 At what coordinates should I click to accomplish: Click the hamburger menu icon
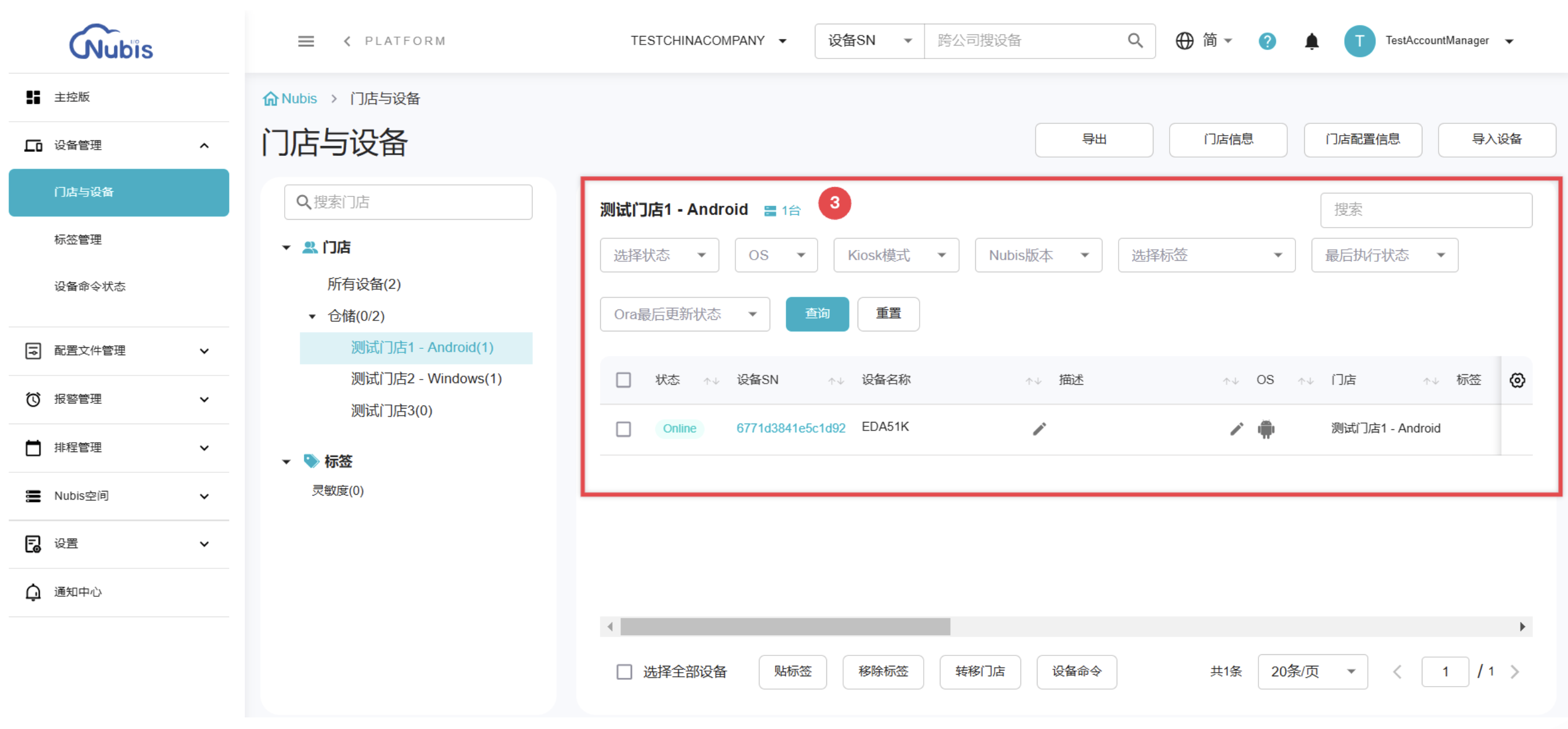click(x=306, y=41)
